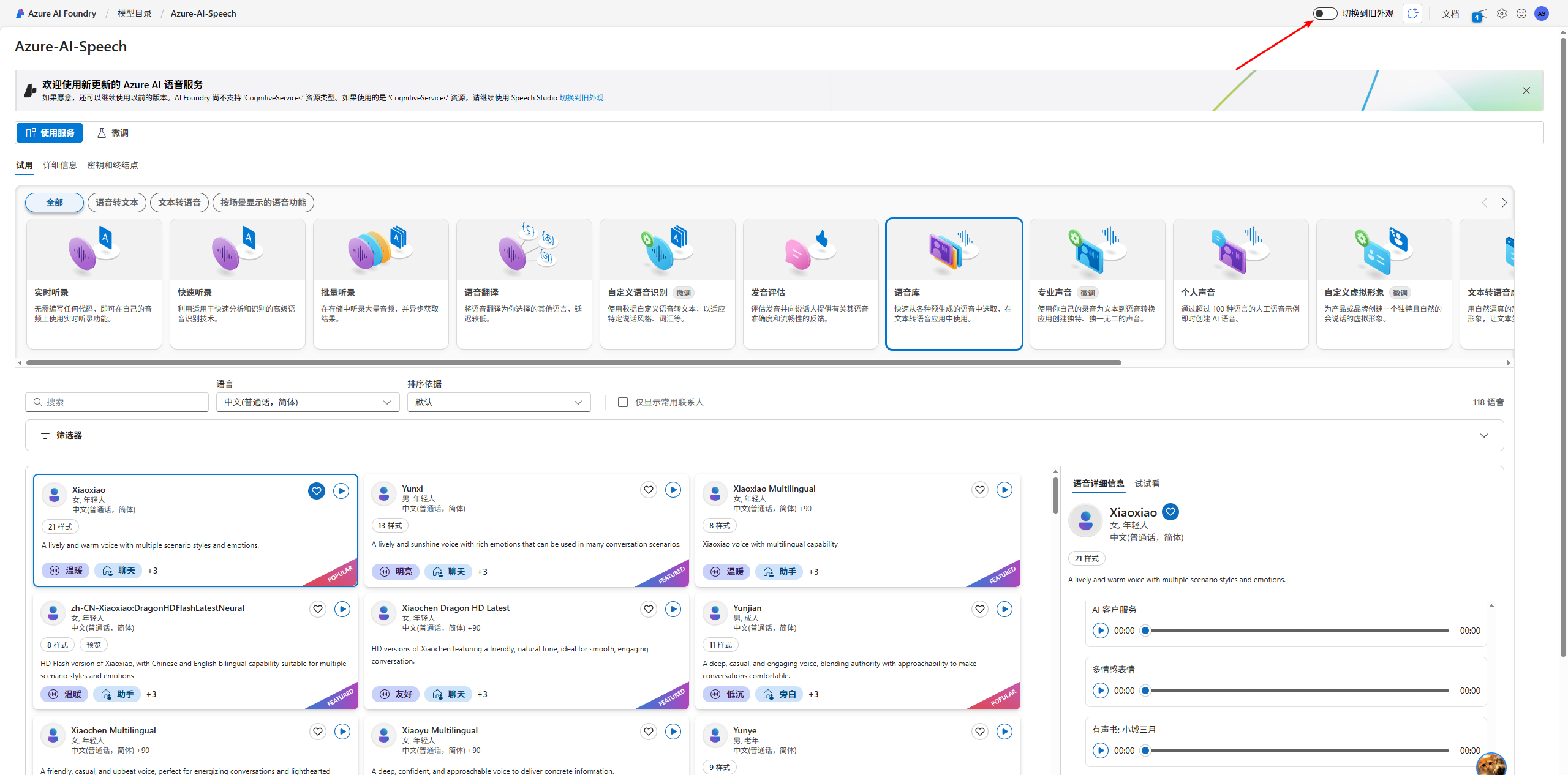Click the 搜索 voice search field
Image resolution: width=1568 pixels, height=775 pixels.
117,402
